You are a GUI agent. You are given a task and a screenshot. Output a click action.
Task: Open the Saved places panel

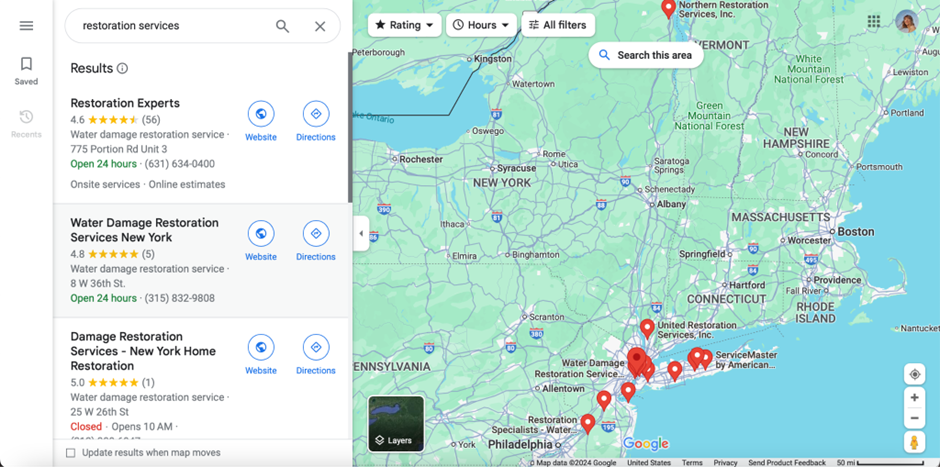click(26, 71)
